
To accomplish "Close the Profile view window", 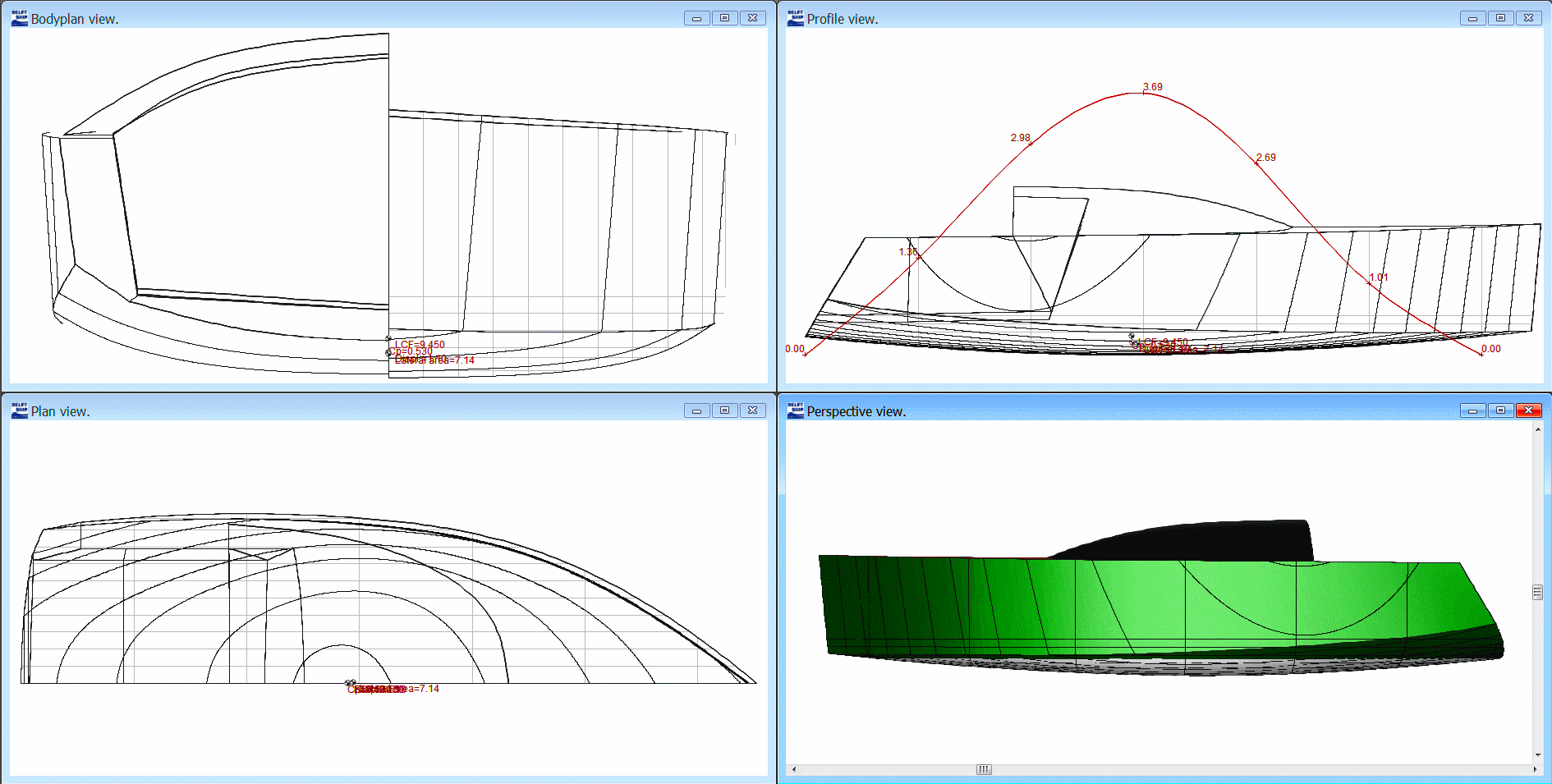I will [x=1528, y=18].
